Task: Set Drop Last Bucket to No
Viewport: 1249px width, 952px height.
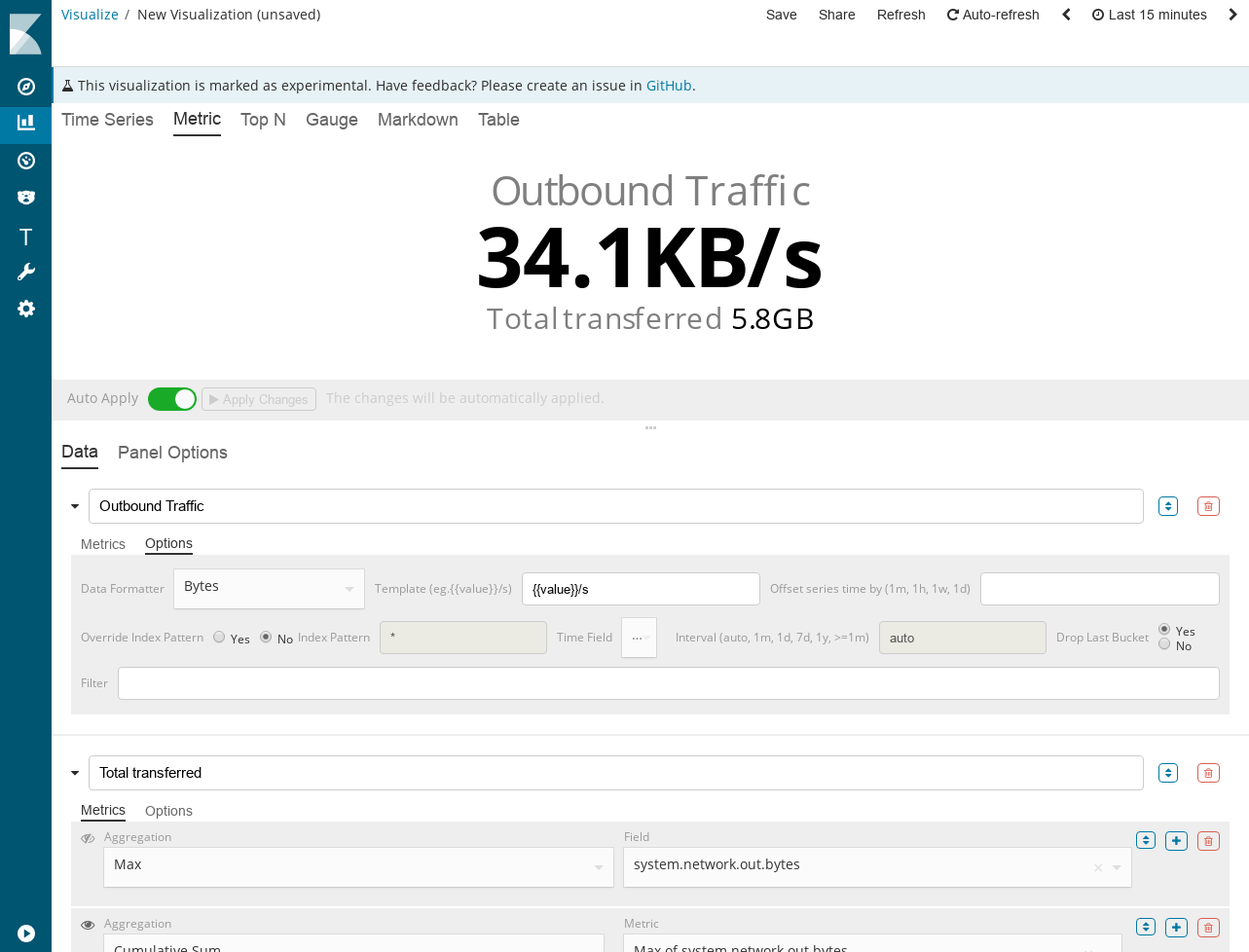Action: 1164,644
